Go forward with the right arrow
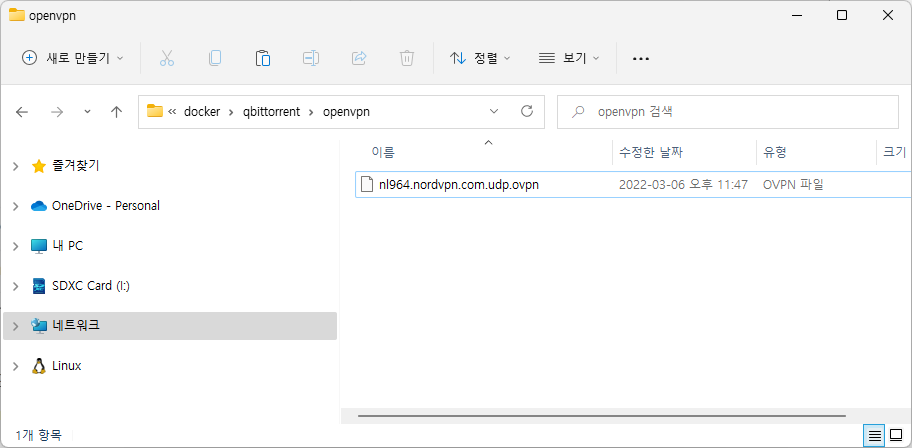 point(57,112)
